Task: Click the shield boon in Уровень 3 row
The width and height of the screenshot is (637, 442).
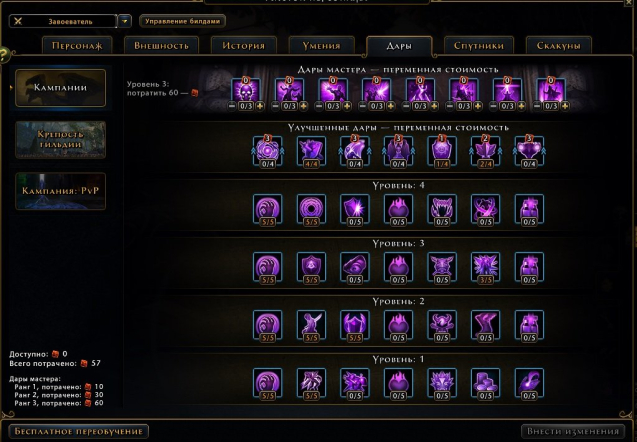Action: click(x=311, y=267)
